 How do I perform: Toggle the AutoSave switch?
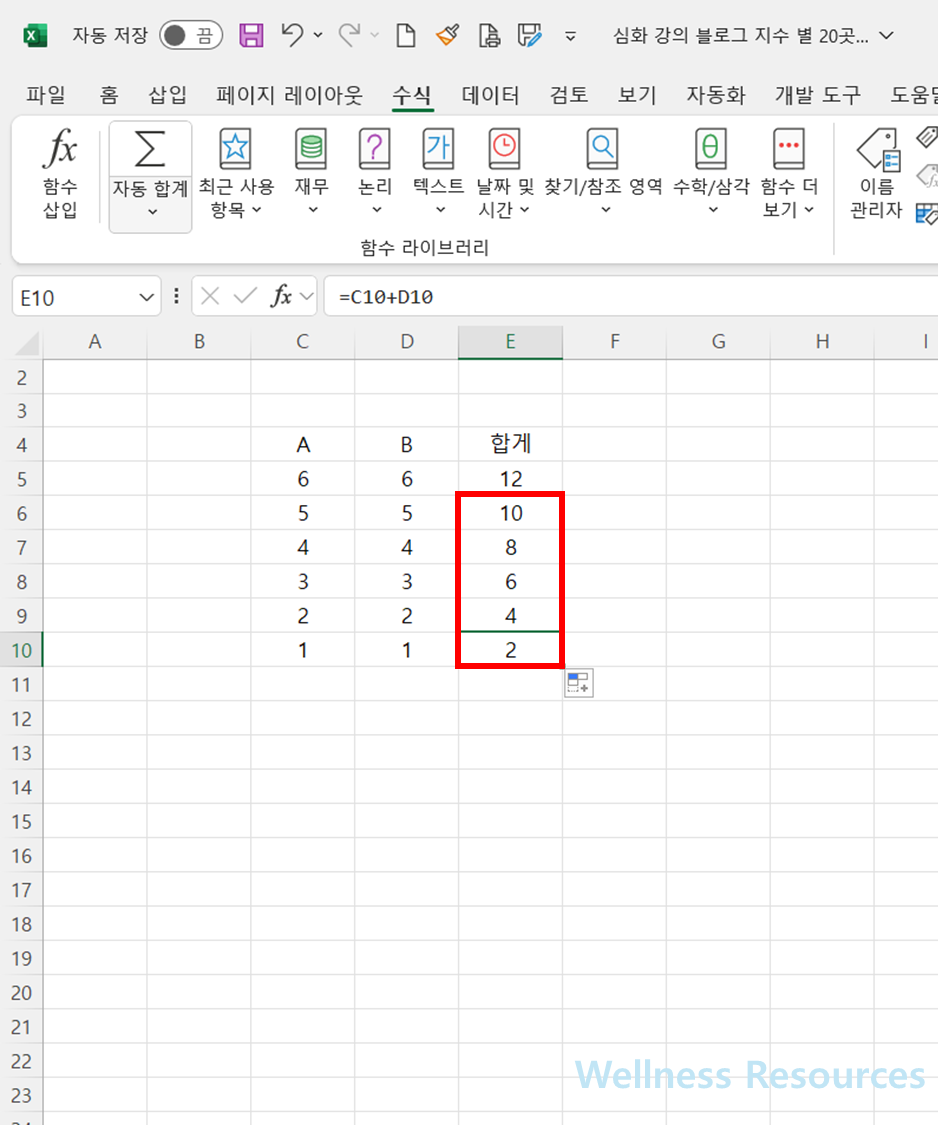click(x=191, y=35)
